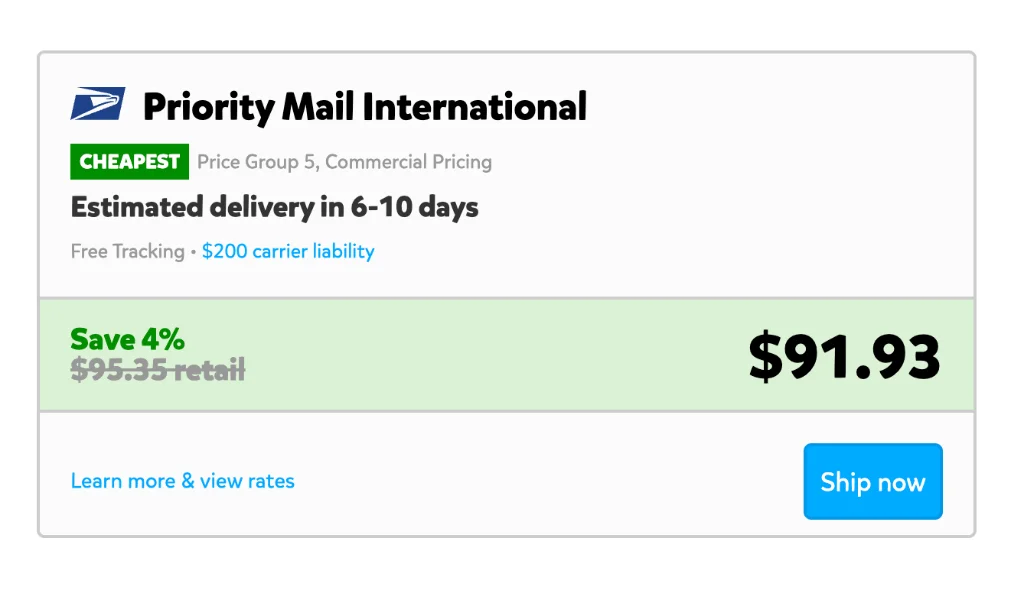The width and height of the screenshot is (1024, 616).
Task: Click the word Priority in the heading
Action: pyautogui.click(x=209, y=107)
